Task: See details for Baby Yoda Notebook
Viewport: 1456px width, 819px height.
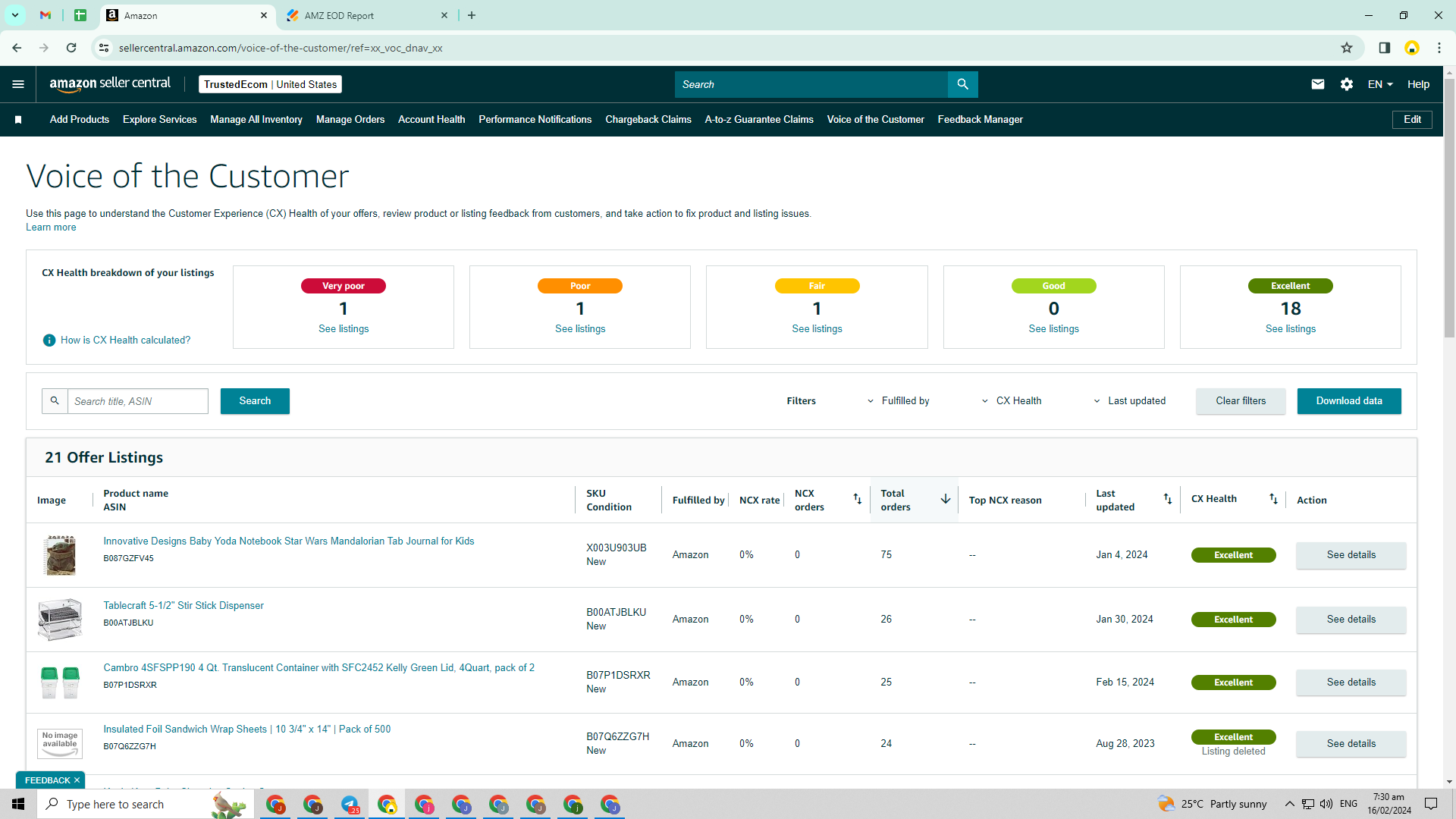Action: pos(1351,555)
